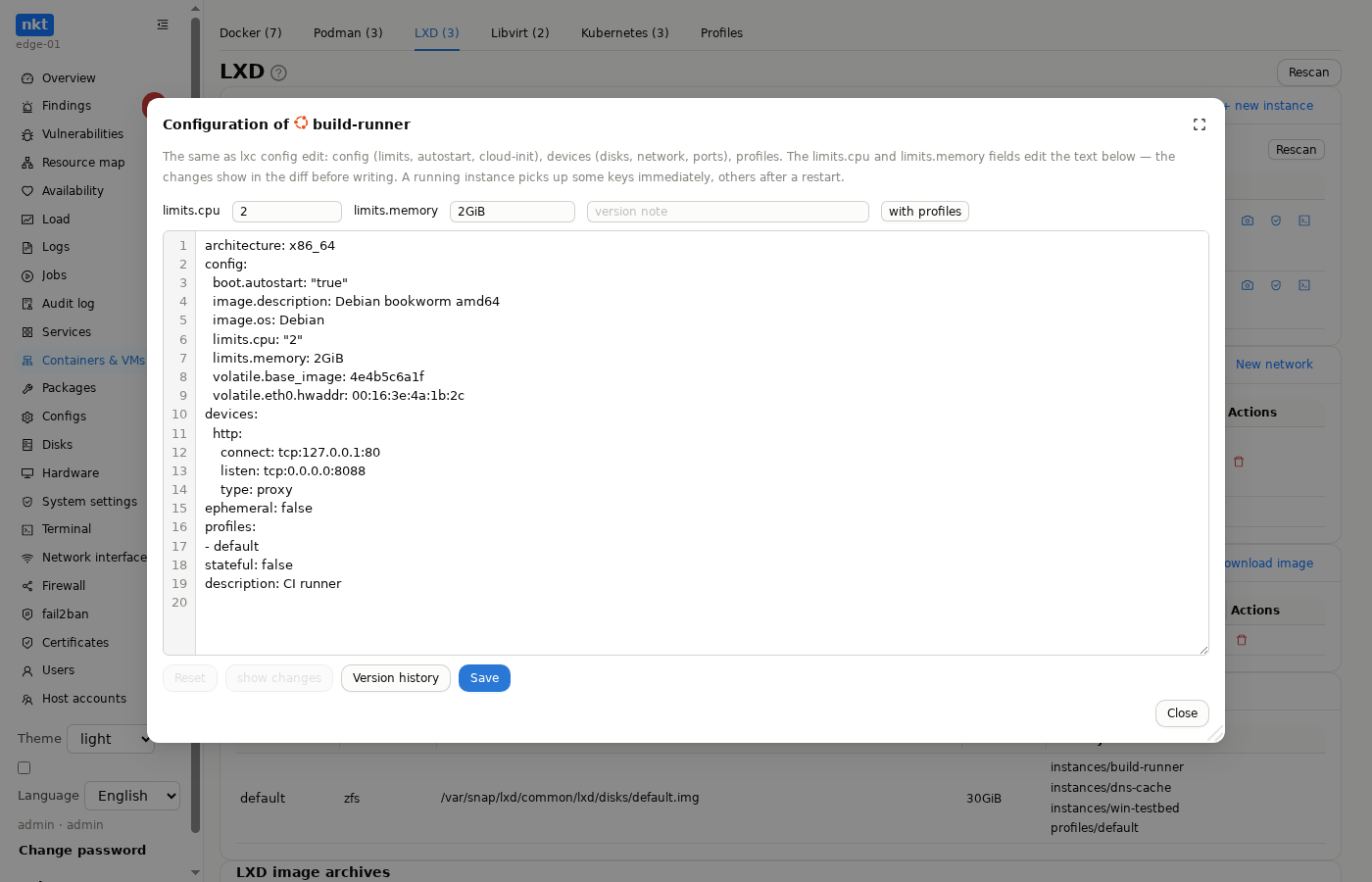
Task: Click the Firewall share icon
Action: (27, 586)
